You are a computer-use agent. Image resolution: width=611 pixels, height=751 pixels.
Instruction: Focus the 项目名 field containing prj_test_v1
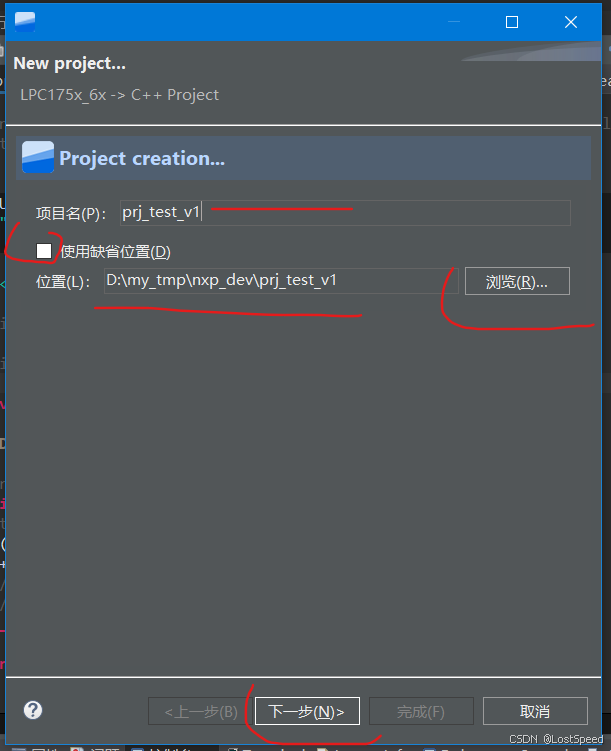(345, 213)
